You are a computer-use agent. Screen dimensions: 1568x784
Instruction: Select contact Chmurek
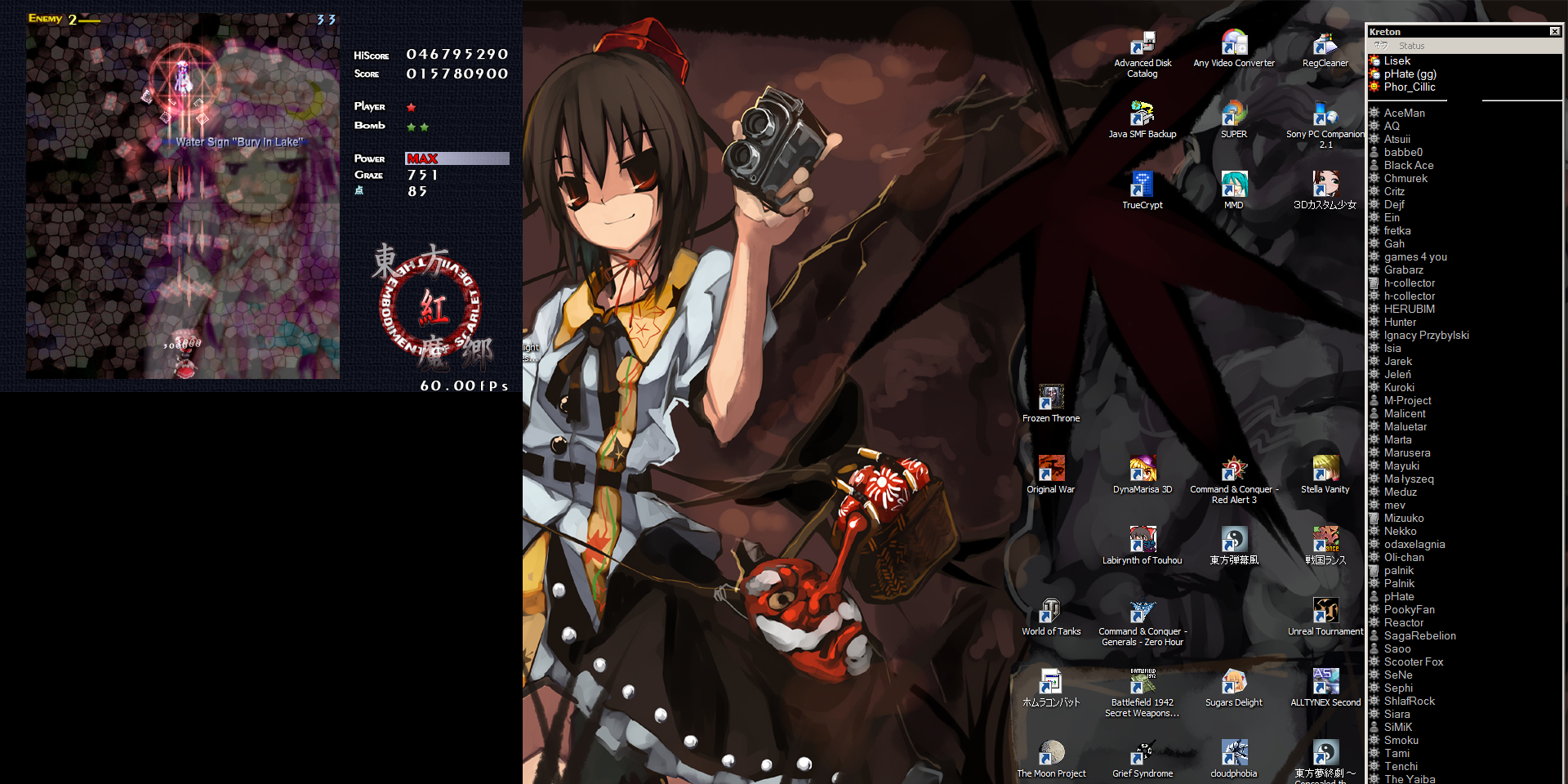pos(1405,178)
